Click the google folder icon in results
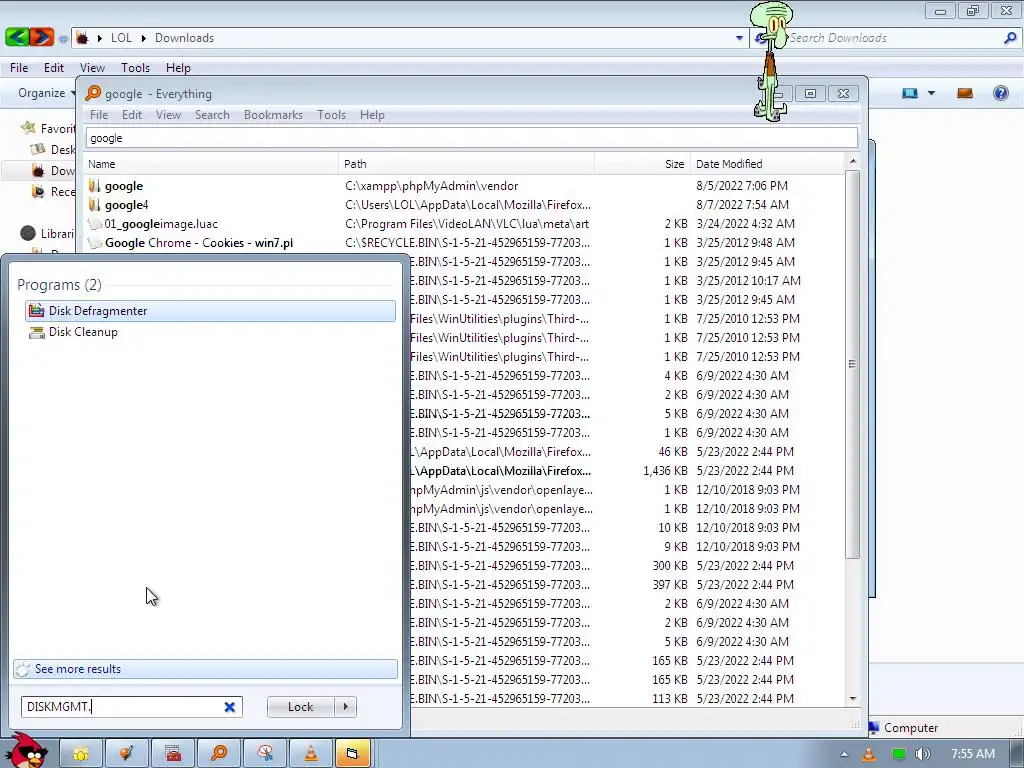The image size is (1024, 768). point(95,185)
